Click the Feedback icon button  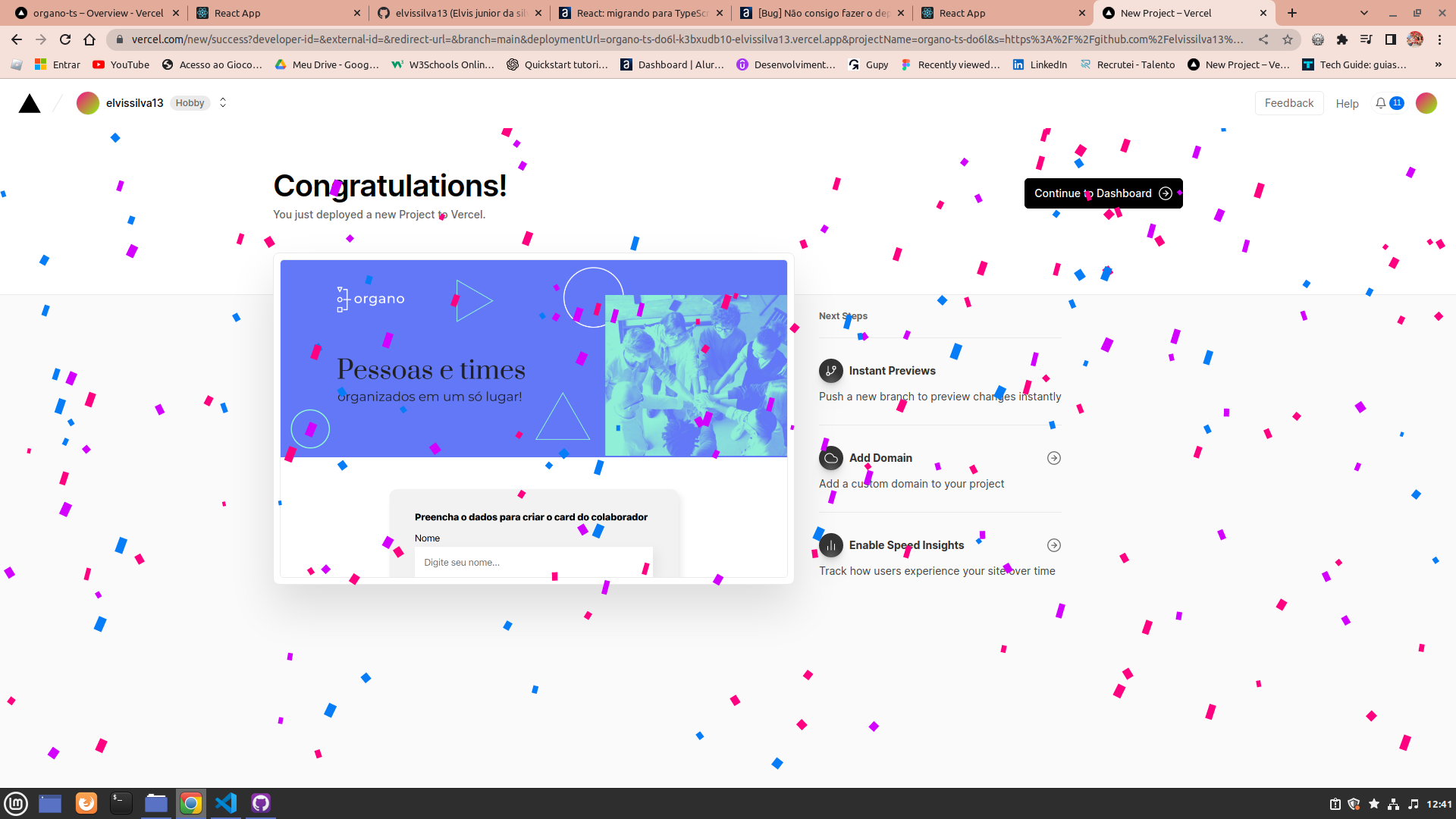[x=1289, y=102]
